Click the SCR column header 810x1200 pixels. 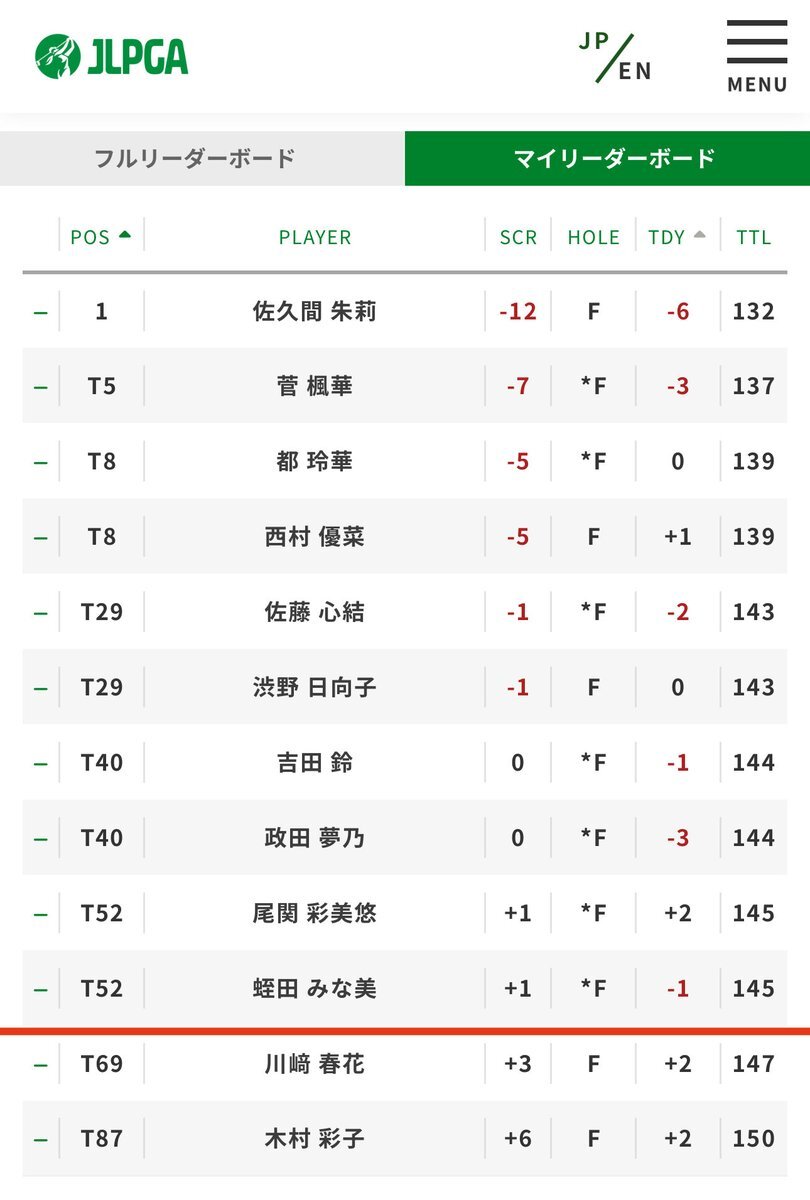[x=518, y=237]
